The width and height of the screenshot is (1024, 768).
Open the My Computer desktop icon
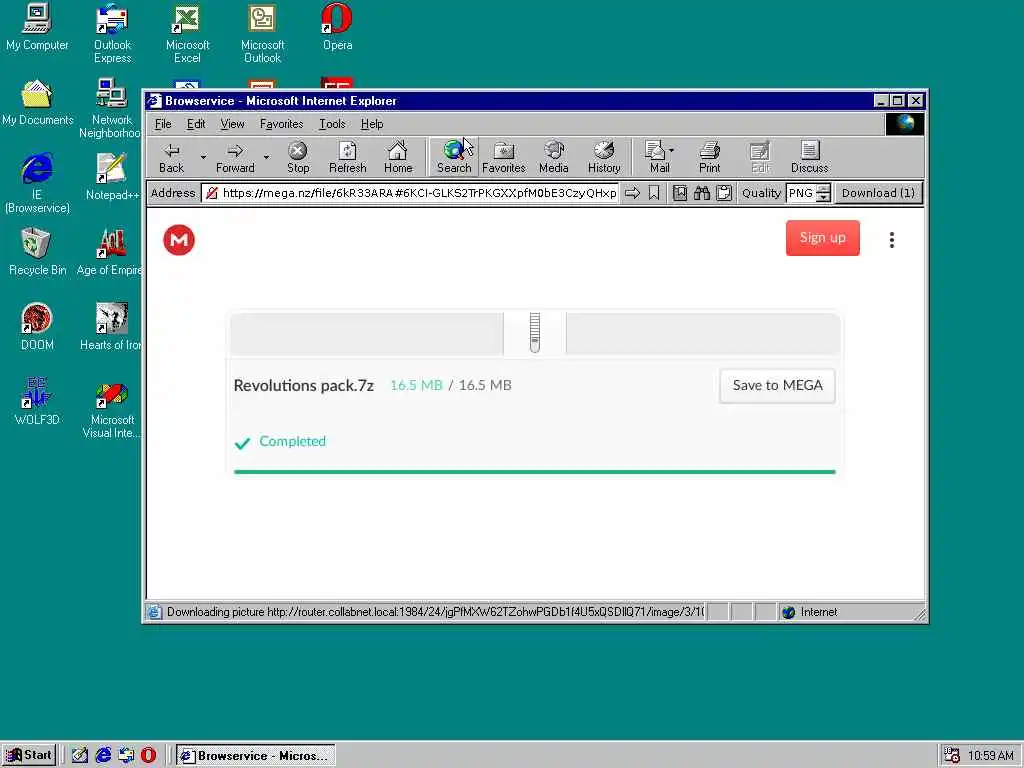click(37, 27)
